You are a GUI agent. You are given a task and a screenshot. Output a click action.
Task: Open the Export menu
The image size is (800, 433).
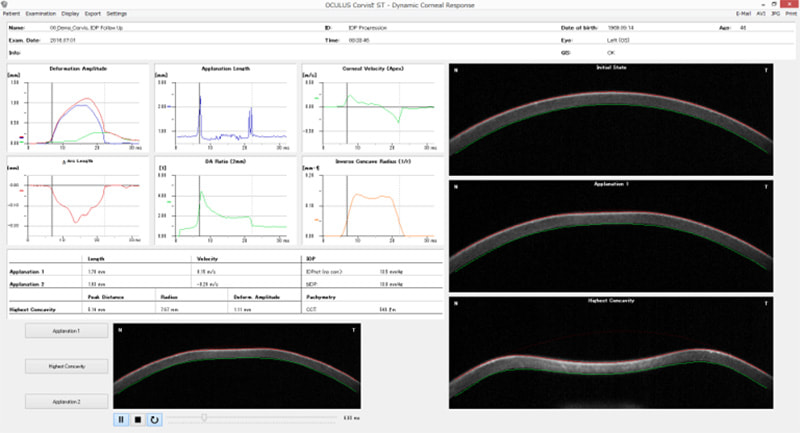[x=93, y=14]
